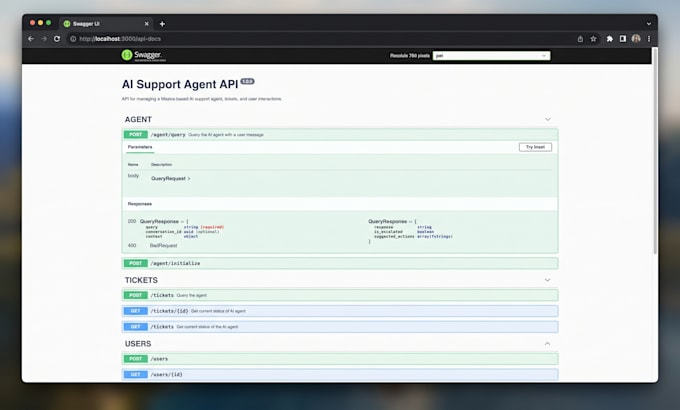Open the browser three-dot menu
The width and height of the screenshot is (680, 410).
pyautogui.click(x=649, y=39)
